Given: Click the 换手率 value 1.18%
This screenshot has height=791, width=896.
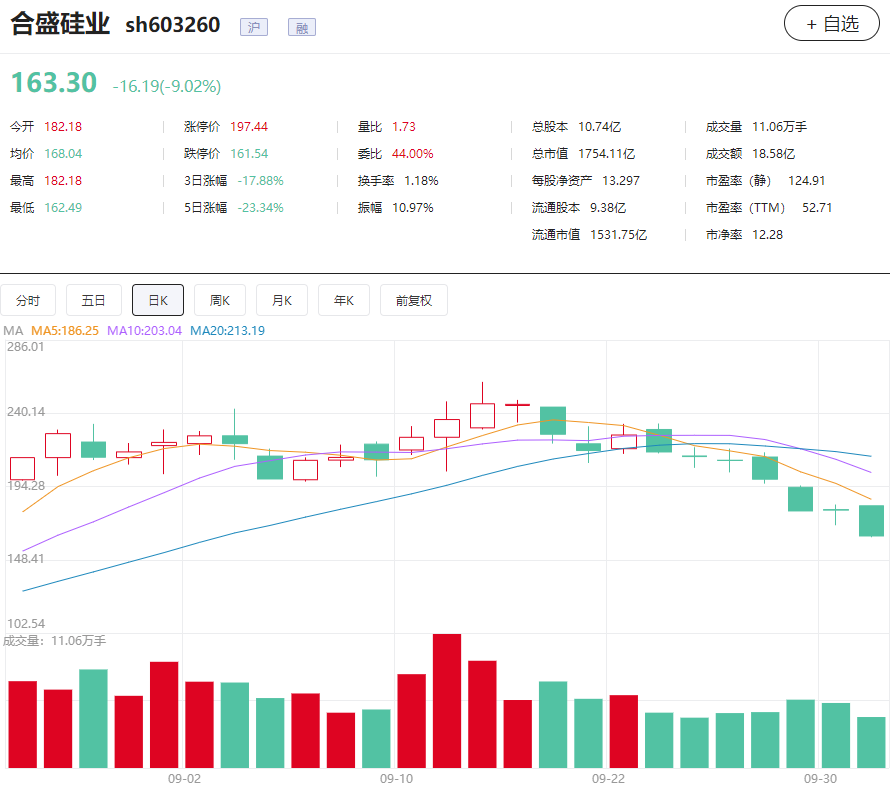Looking at the screenshot, I should (x=421, y=181).
